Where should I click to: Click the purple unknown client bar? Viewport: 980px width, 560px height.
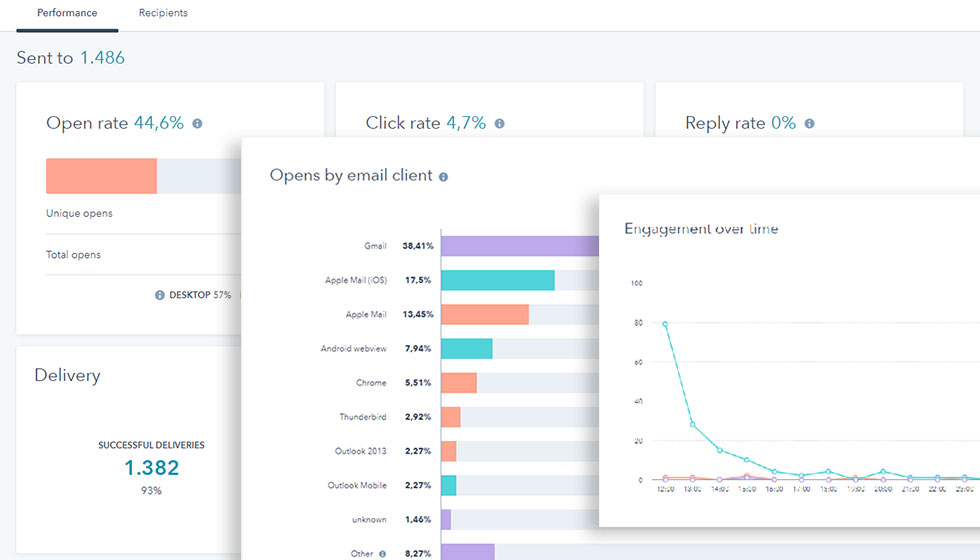(446, 519)
